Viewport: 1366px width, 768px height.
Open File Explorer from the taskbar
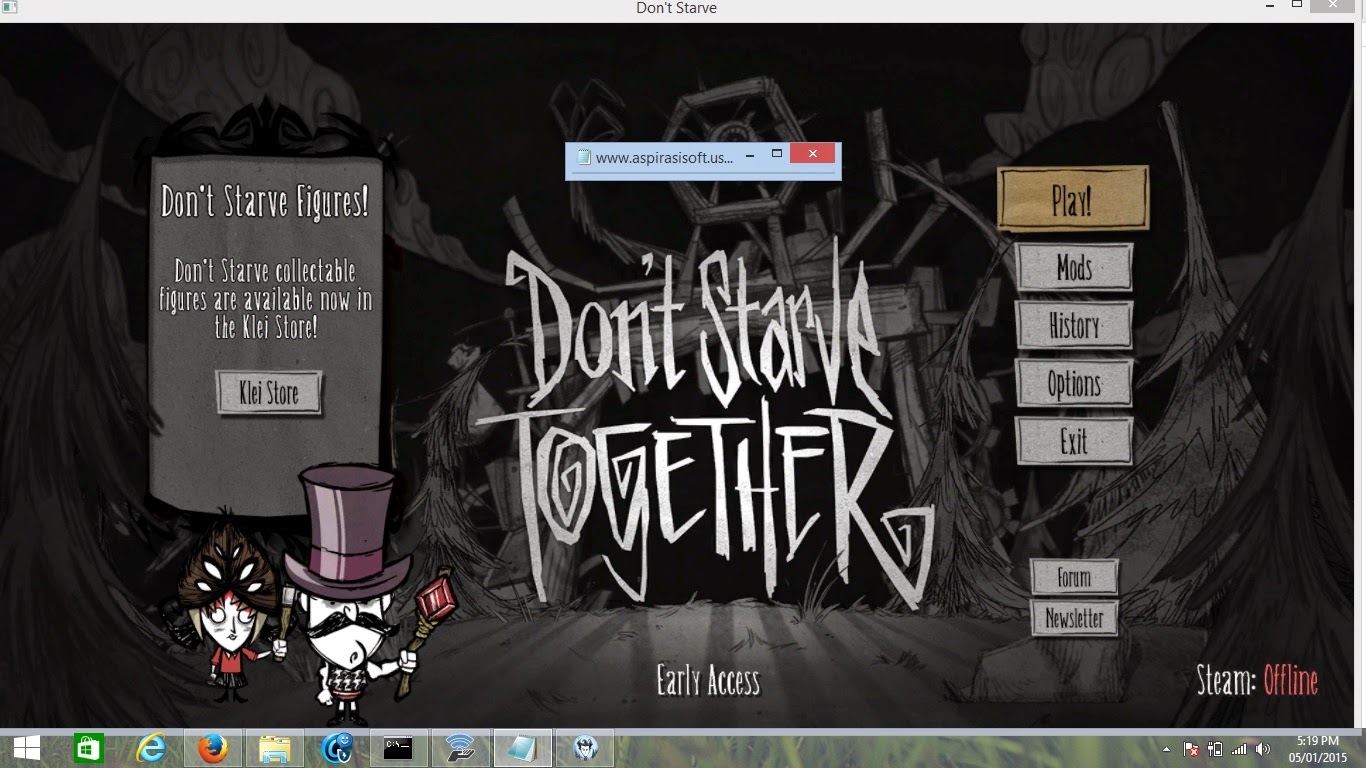277,748
